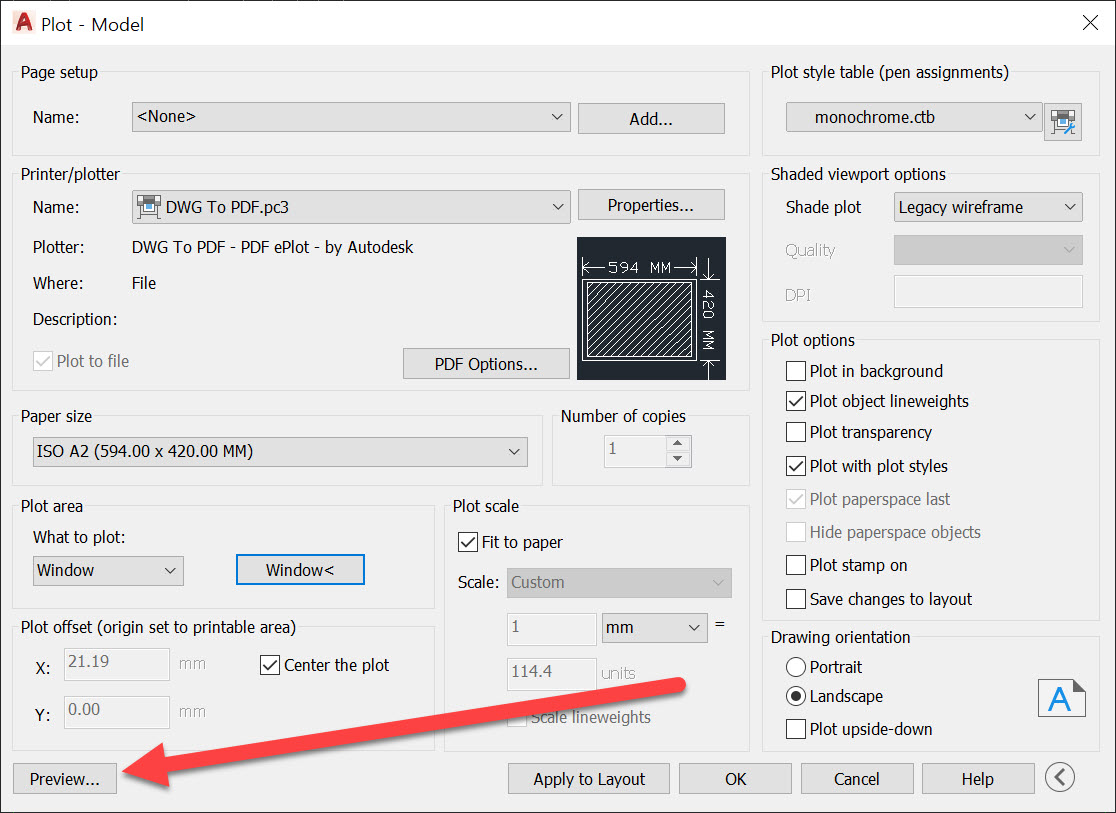Open the Page setup Name dropdown
This screenshot has height=813, width=1116.
point(351,117)
